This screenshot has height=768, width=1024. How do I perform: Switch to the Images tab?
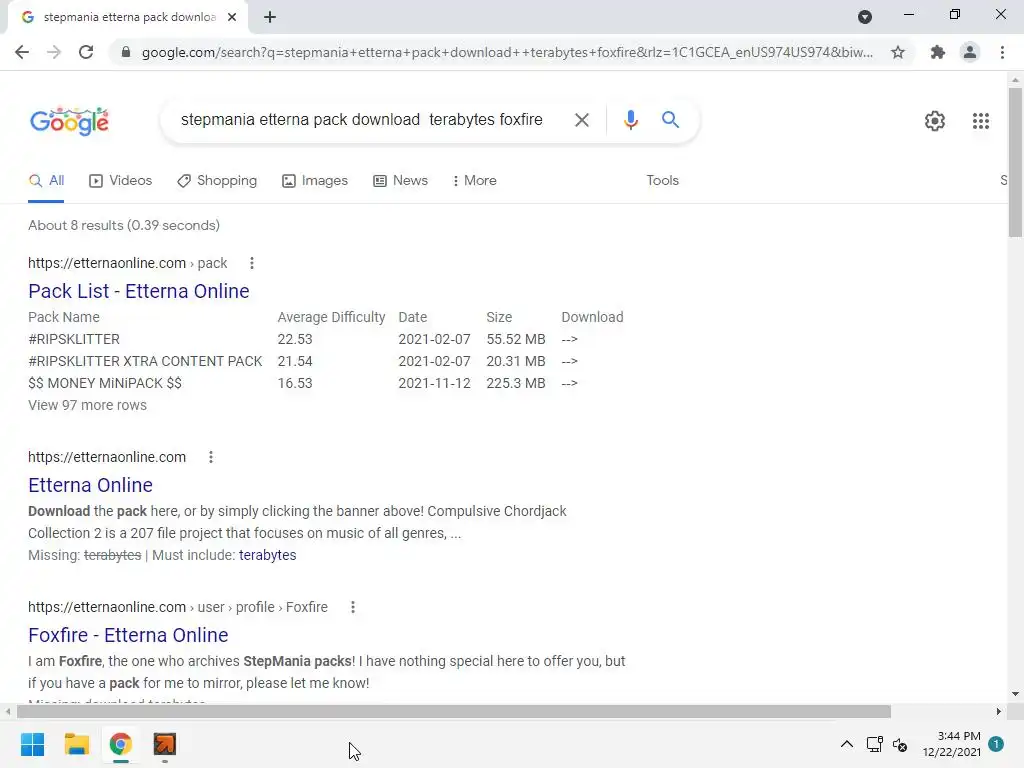pos(315,181)
